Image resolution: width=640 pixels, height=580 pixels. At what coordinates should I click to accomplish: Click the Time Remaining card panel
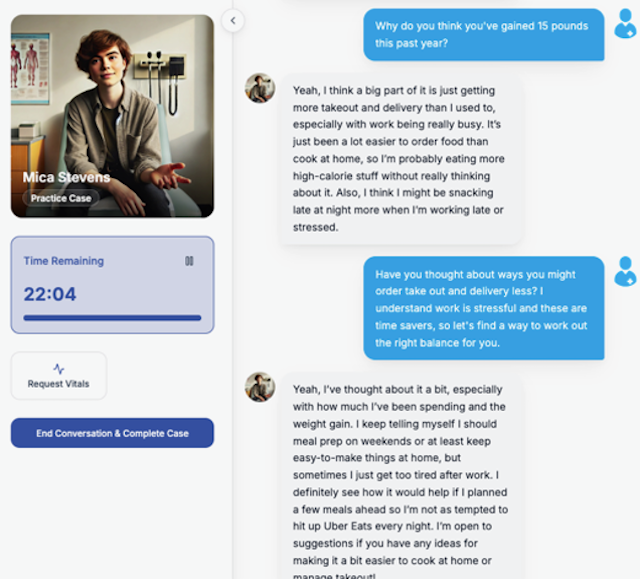(112, 285)
